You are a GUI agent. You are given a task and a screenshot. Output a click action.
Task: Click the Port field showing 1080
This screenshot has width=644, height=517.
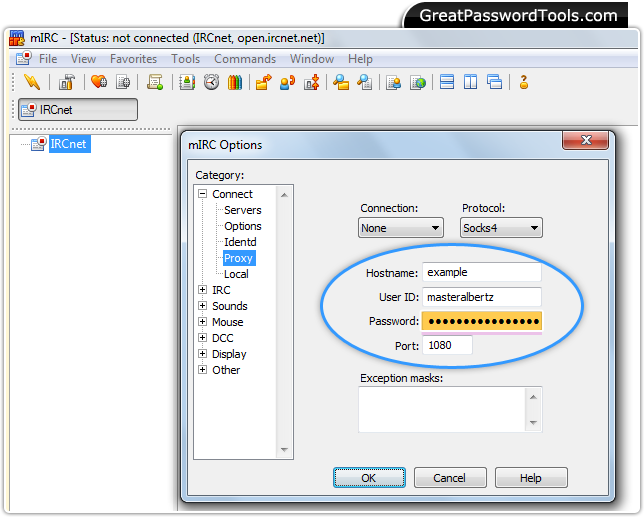coord(447,345)
